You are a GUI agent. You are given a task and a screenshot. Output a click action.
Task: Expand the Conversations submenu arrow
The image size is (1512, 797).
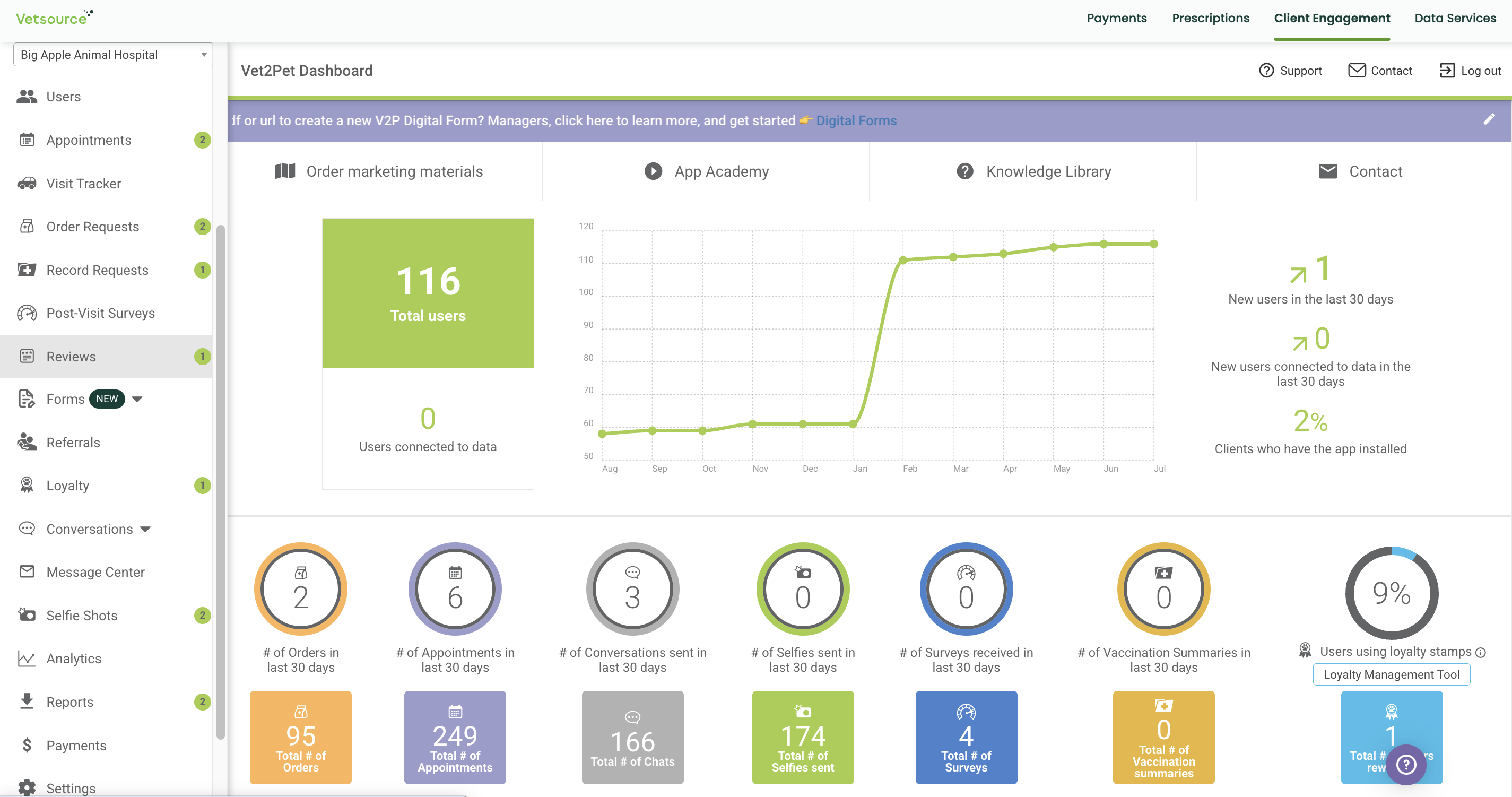pyautogui.click(x=145, y=529)
